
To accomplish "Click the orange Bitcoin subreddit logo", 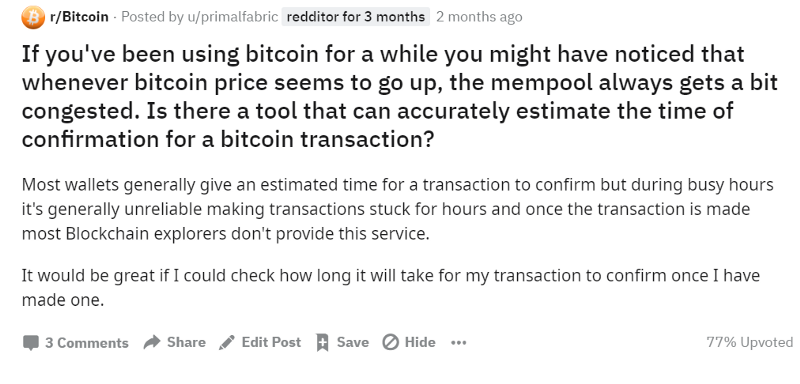I will pos(33,17).
